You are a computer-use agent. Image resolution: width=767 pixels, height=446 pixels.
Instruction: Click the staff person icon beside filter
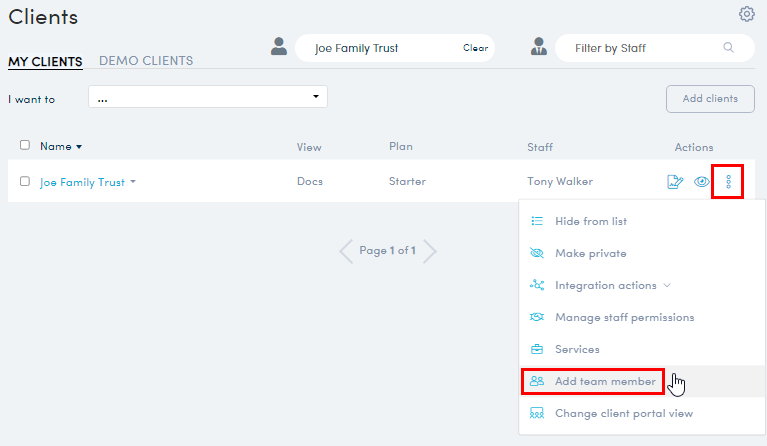coord(539,47)
